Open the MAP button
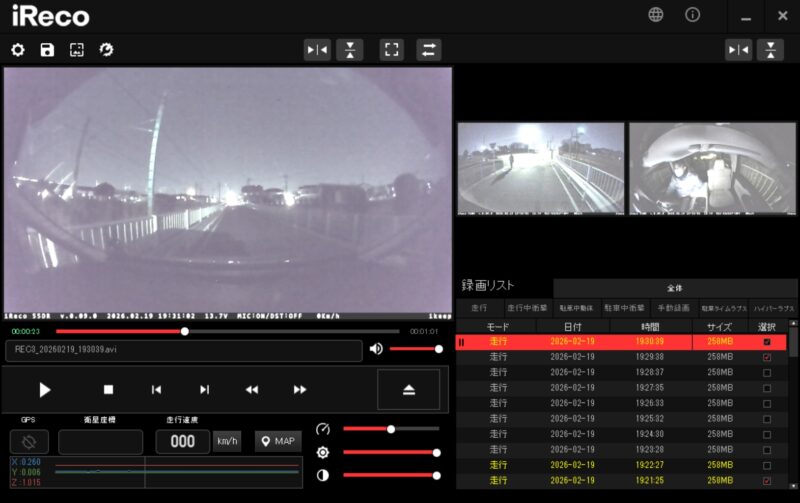 278,441
